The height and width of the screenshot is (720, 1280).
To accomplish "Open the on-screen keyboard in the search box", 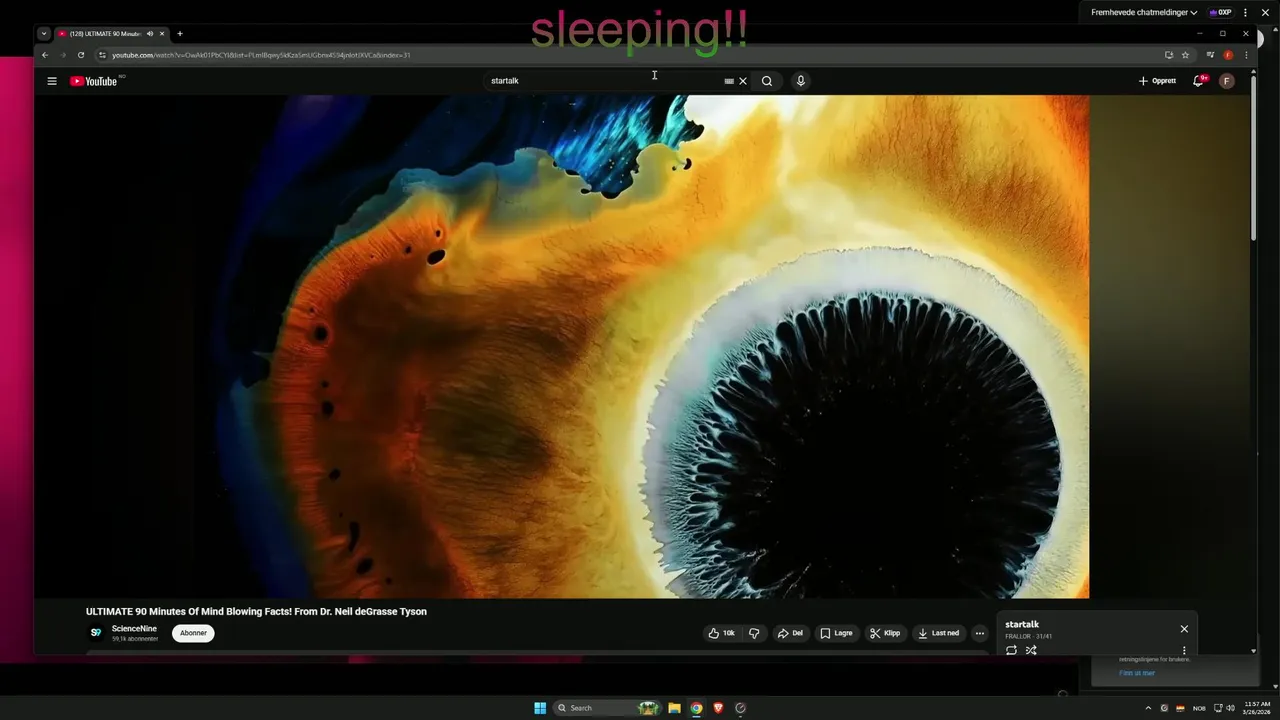I will pyautogui.click(x=729, y=81).
